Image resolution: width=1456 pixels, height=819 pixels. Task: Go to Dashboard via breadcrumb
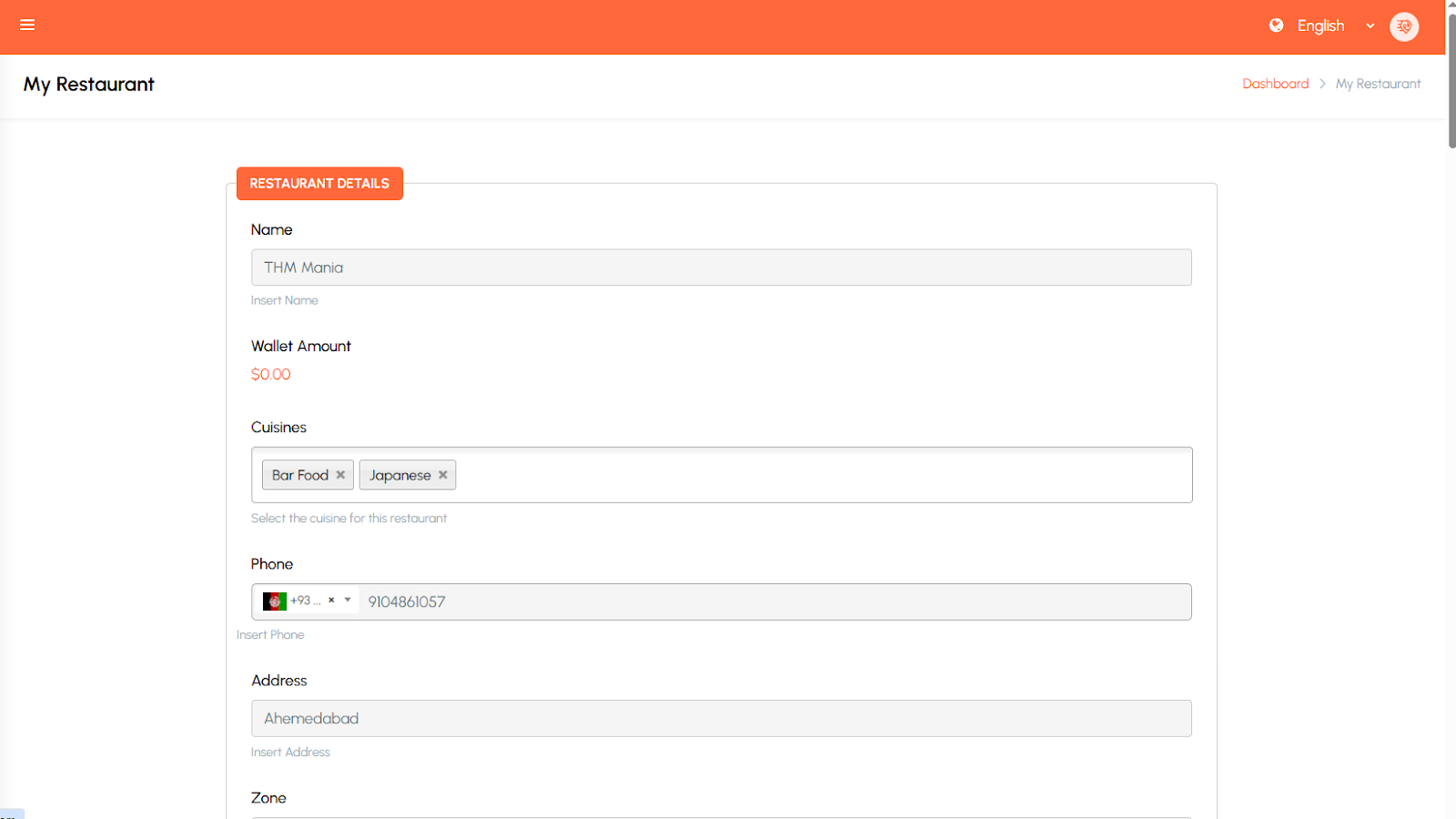pos(1275,84)
